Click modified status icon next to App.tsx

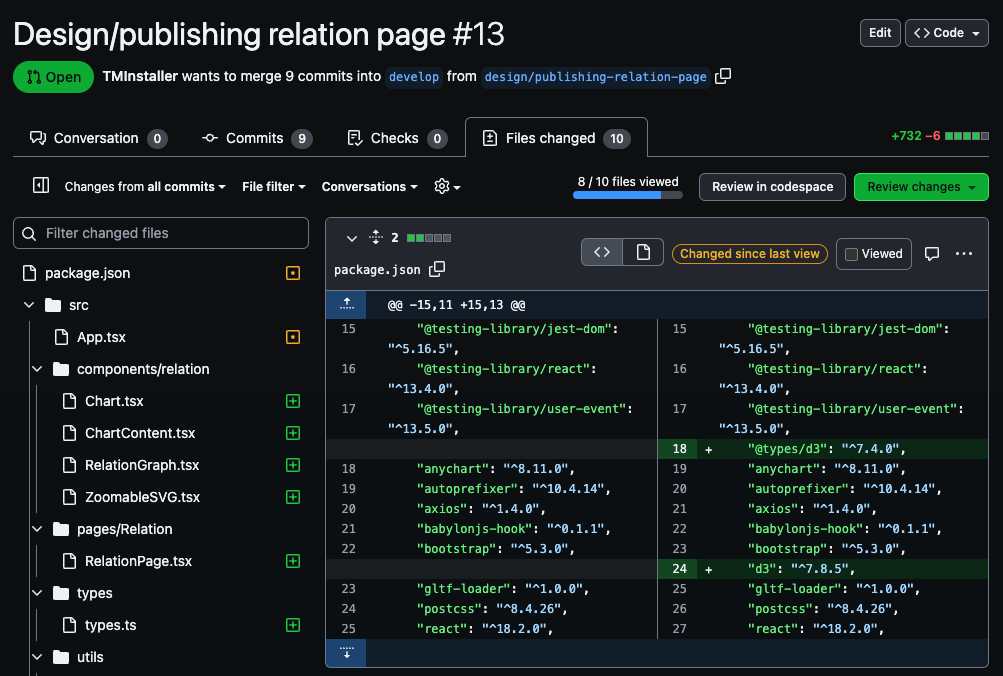[293, 337]
